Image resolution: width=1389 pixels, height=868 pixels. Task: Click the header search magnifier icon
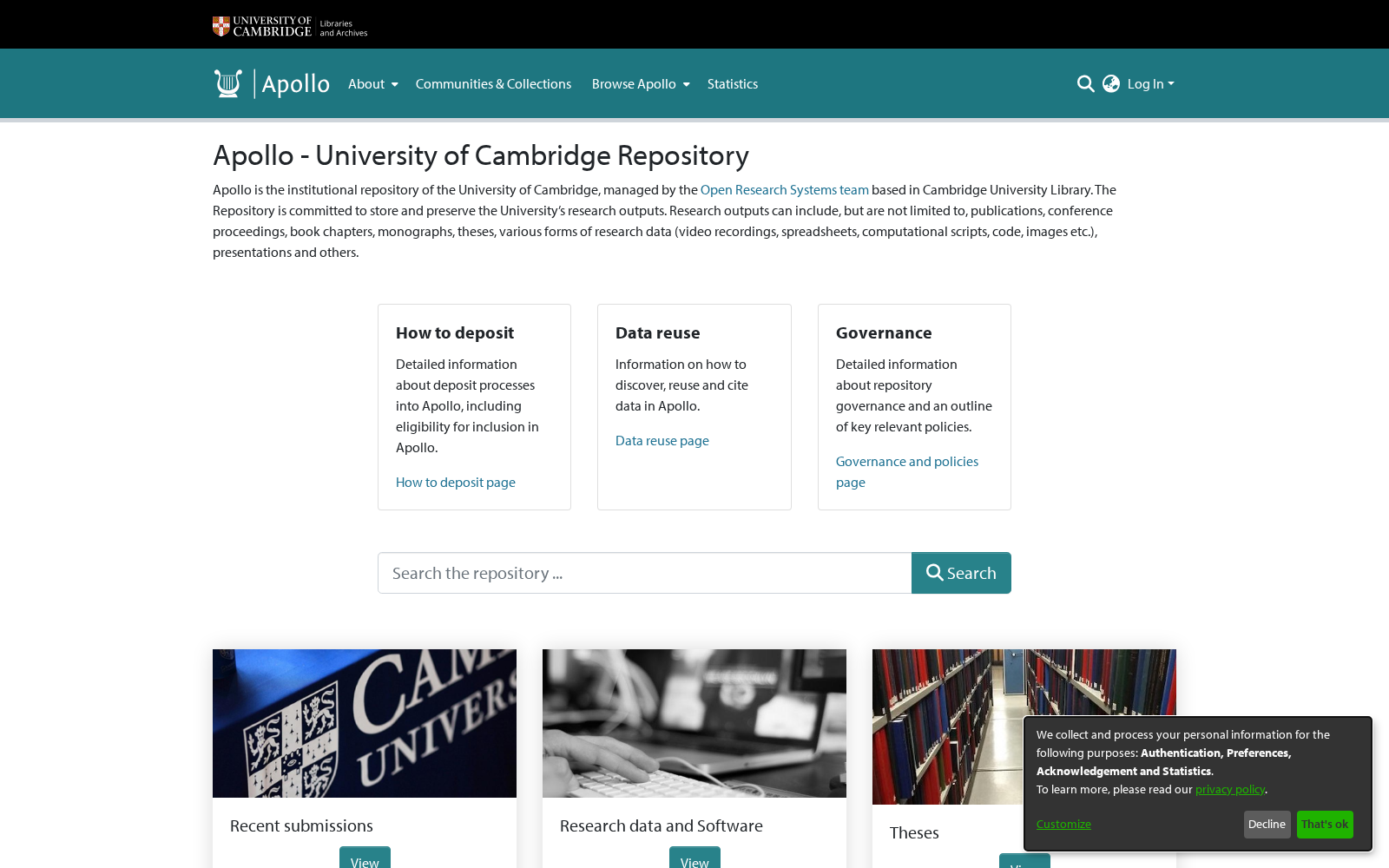1085,84
